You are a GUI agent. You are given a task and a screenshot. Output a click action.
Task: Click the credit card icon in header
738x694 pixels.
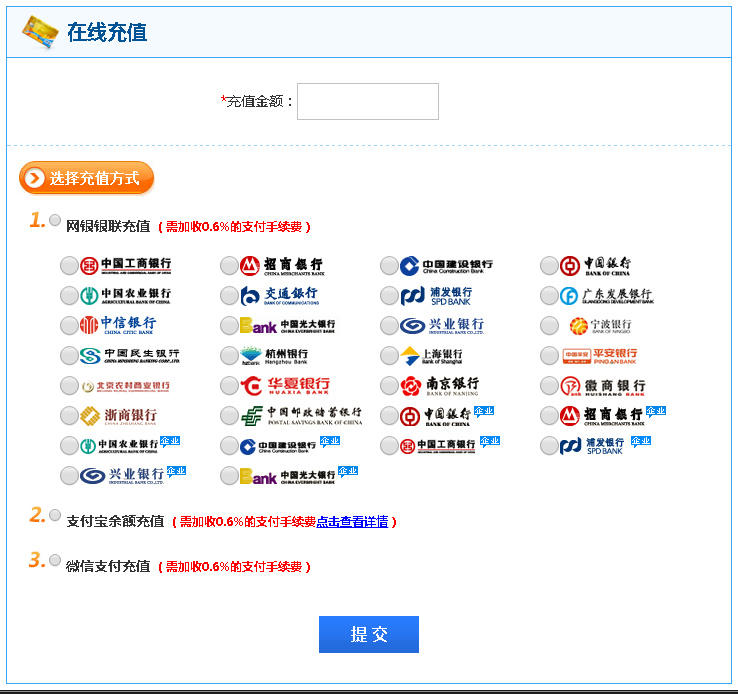point(40,32)
